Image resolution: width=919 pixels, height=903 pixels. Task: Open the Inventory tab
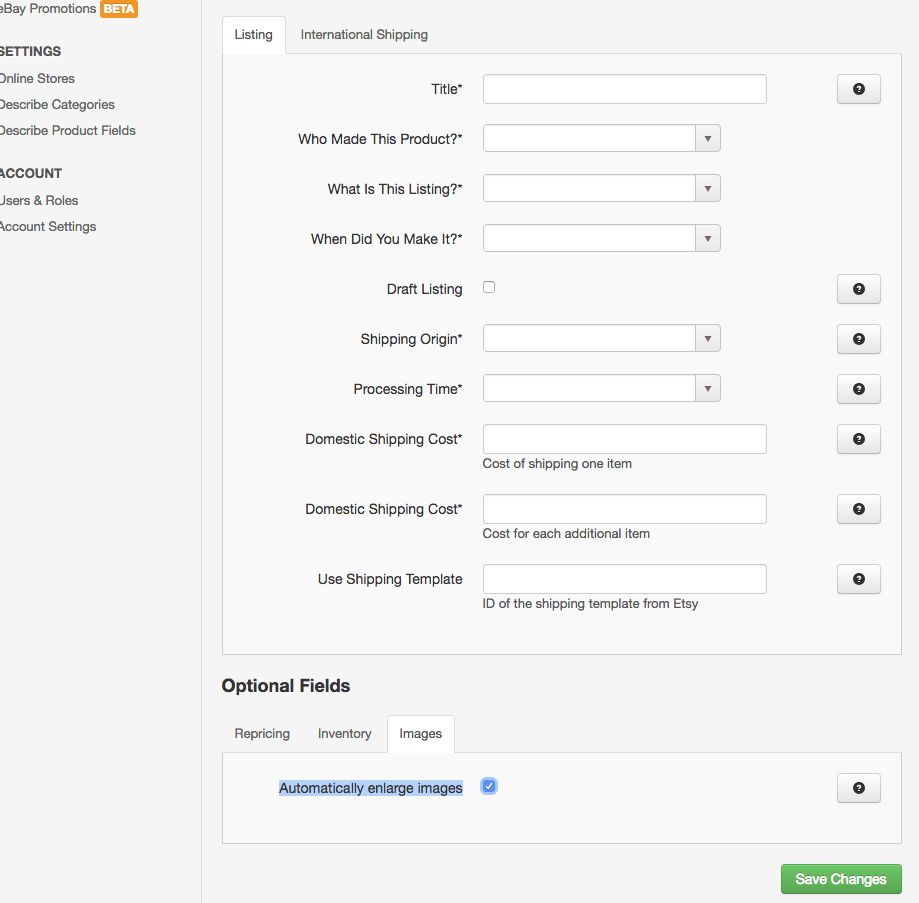tap(345, 734)
